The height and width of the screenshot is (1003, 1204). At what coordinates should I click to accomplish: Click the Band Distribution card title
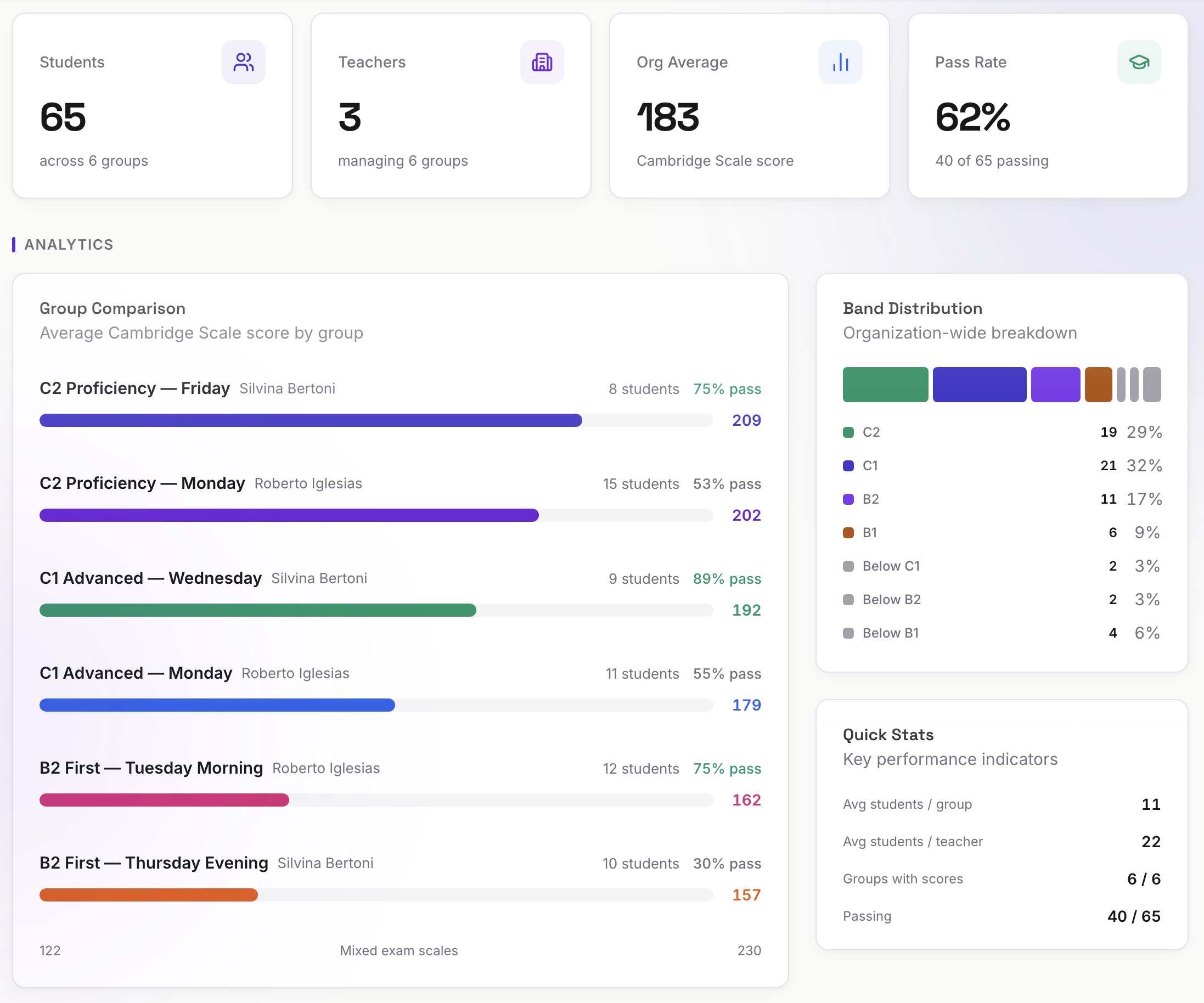(913, 308)
